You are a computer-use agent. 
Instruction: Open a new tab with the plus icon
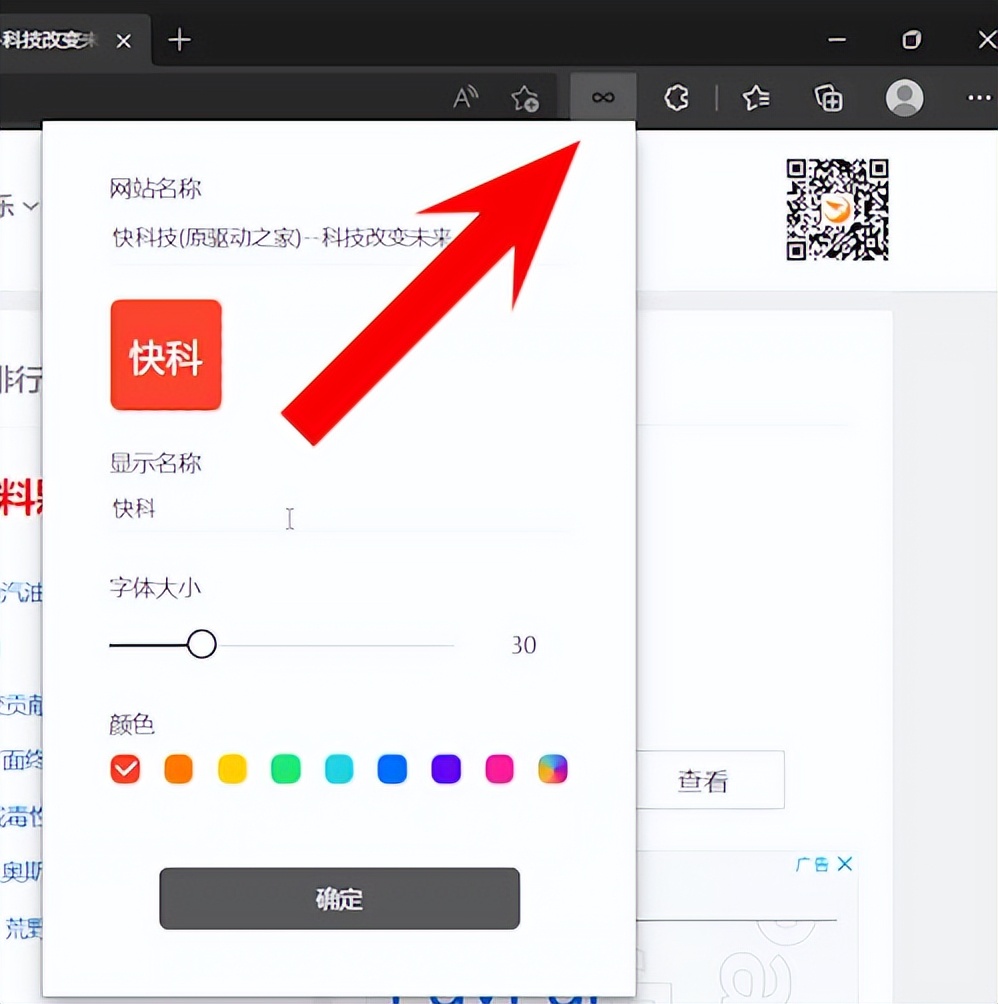[178, 40]
